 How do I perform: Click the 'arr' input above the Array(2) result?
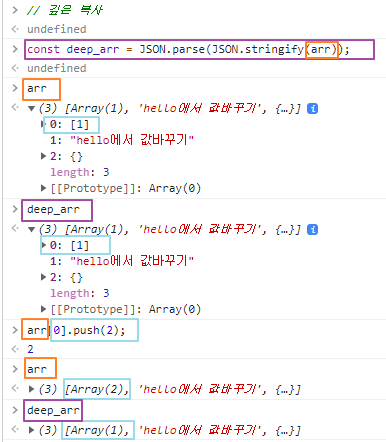click(x=37, y=369)
